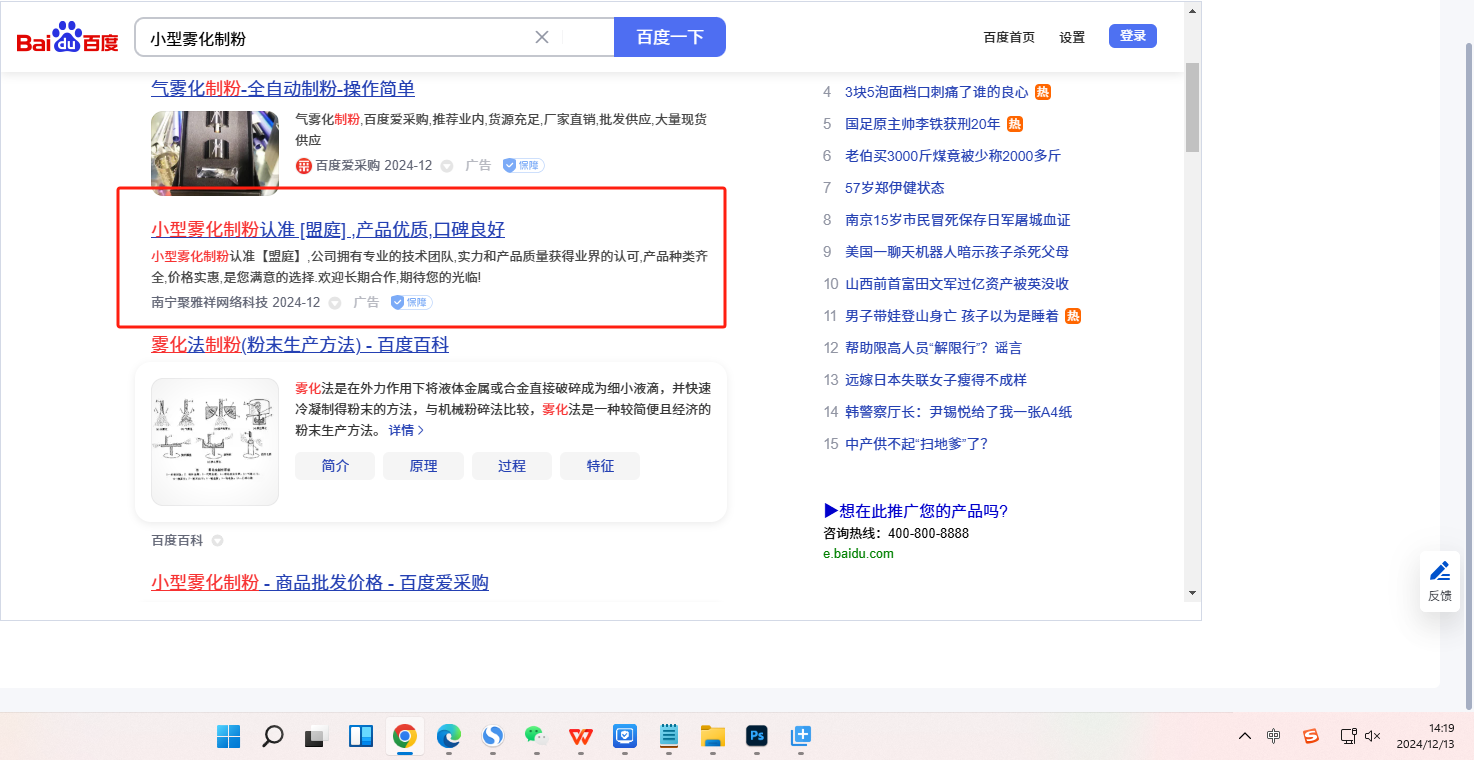
Task: Open WeChat from the taskbar
Action: pyautogui.click(x=537, y=737)
